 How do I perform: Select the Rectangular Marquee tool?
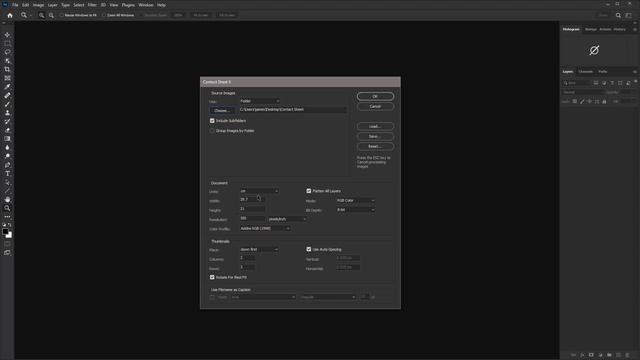[7, 43]
